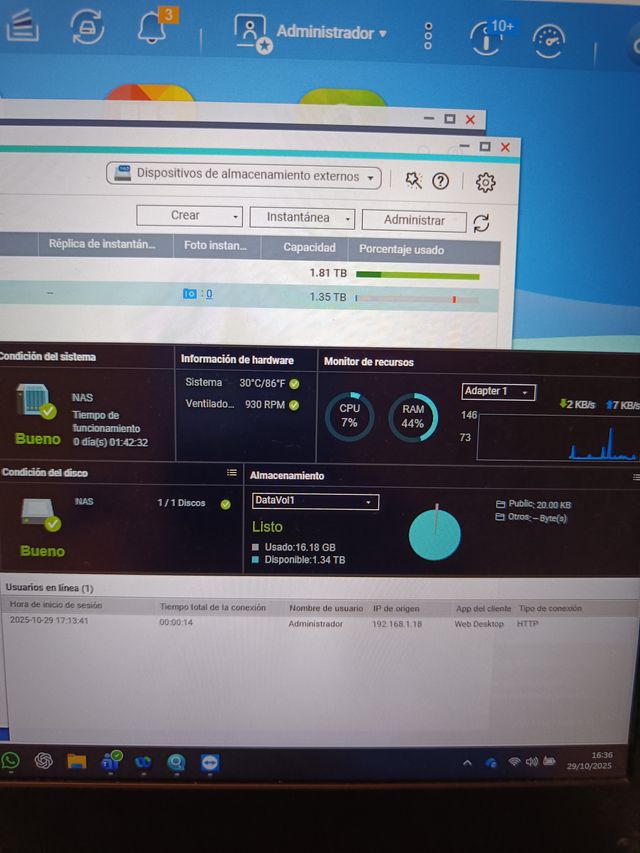
Task: Open the dashboard gauge icon
Action: [x=549, y=40]
